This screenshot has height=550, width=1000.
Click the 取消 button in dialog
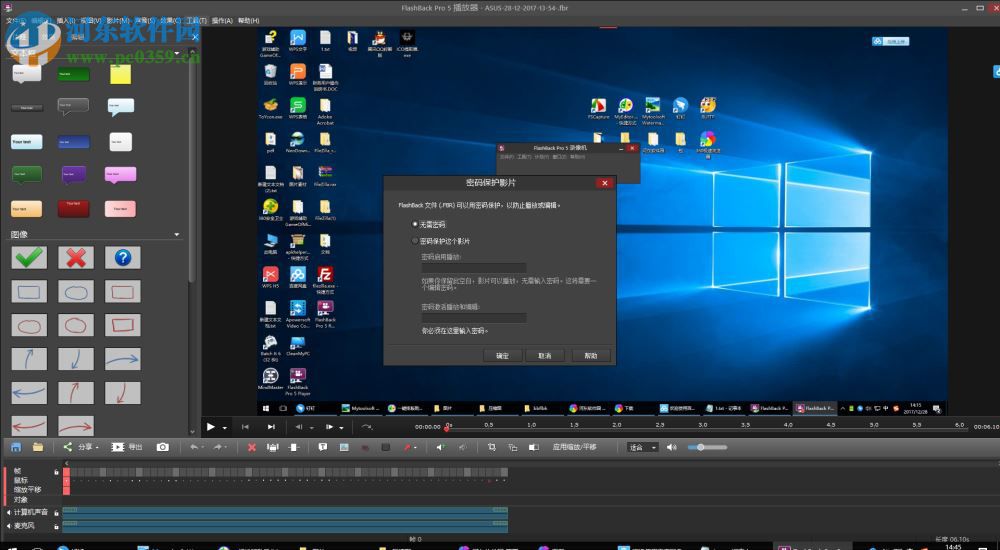[545, 356]
